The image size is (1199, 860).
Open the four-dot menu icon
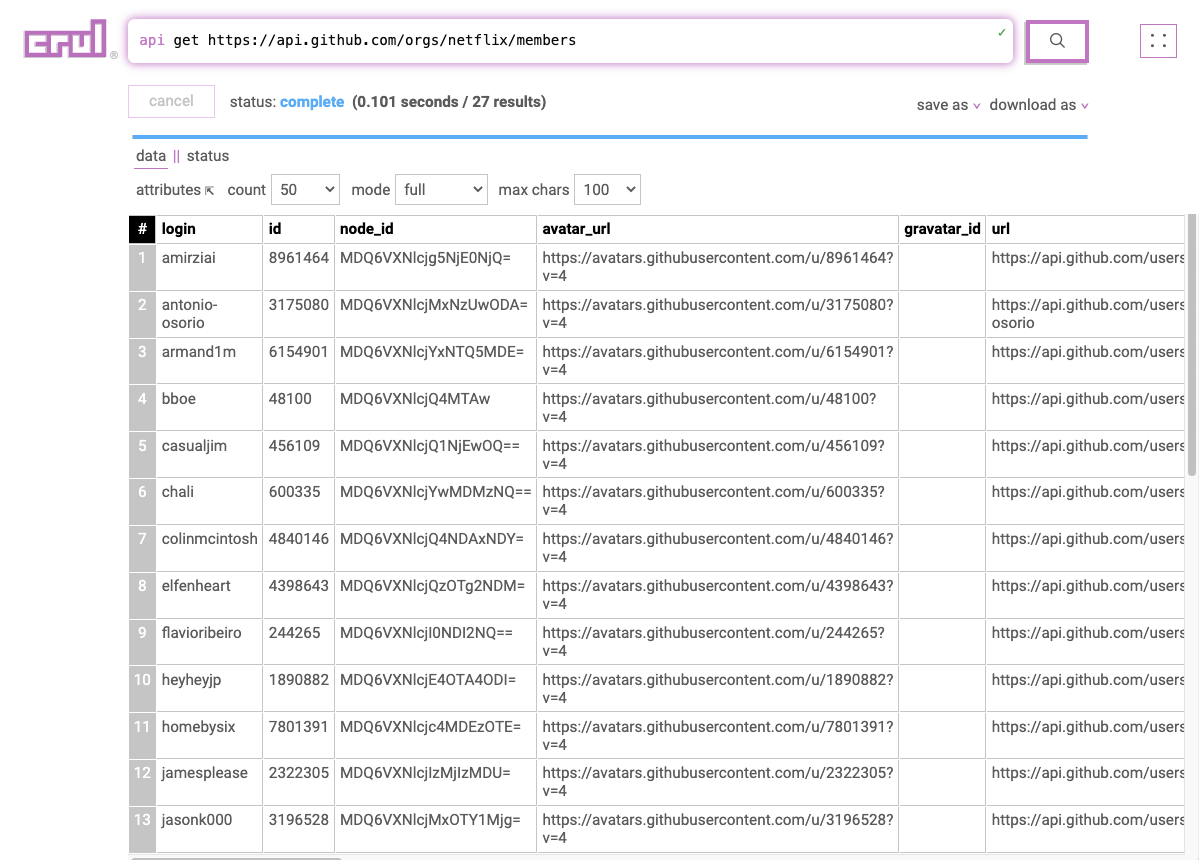coord(1158,41)
